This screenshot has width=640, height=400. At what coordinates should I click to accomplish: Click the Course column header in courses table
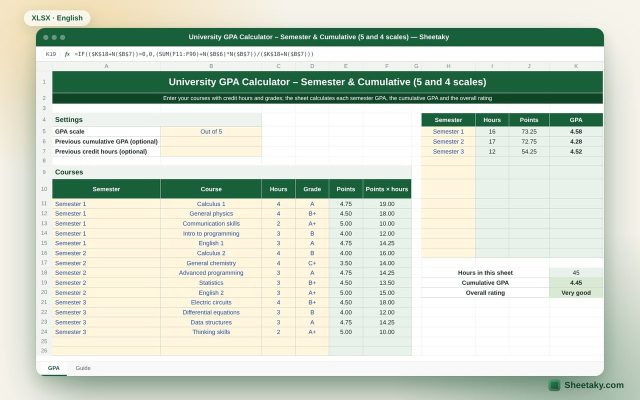tap(211, 189)
